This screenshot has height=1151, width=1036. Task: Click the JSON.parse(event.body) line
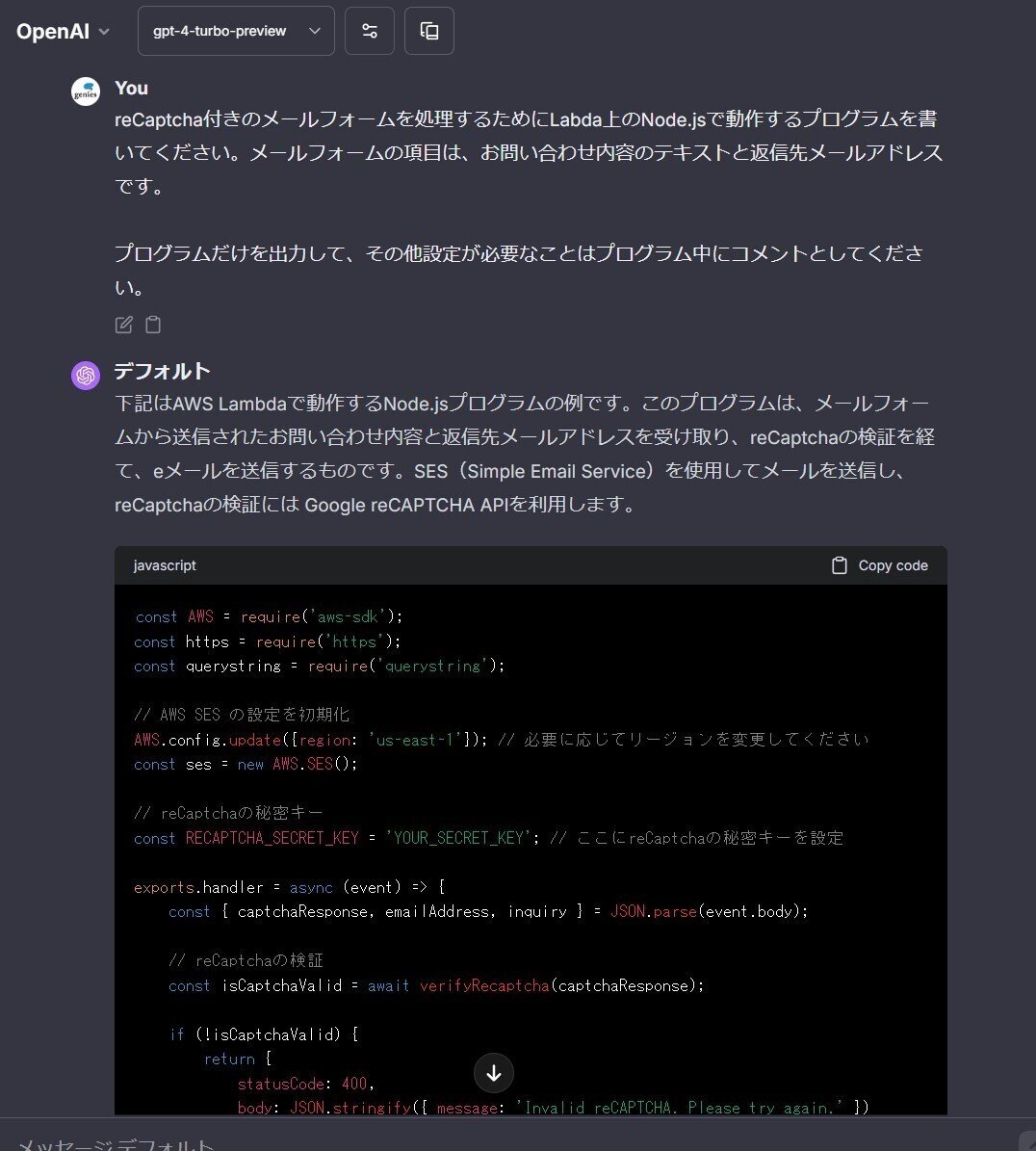coord(488,912)
